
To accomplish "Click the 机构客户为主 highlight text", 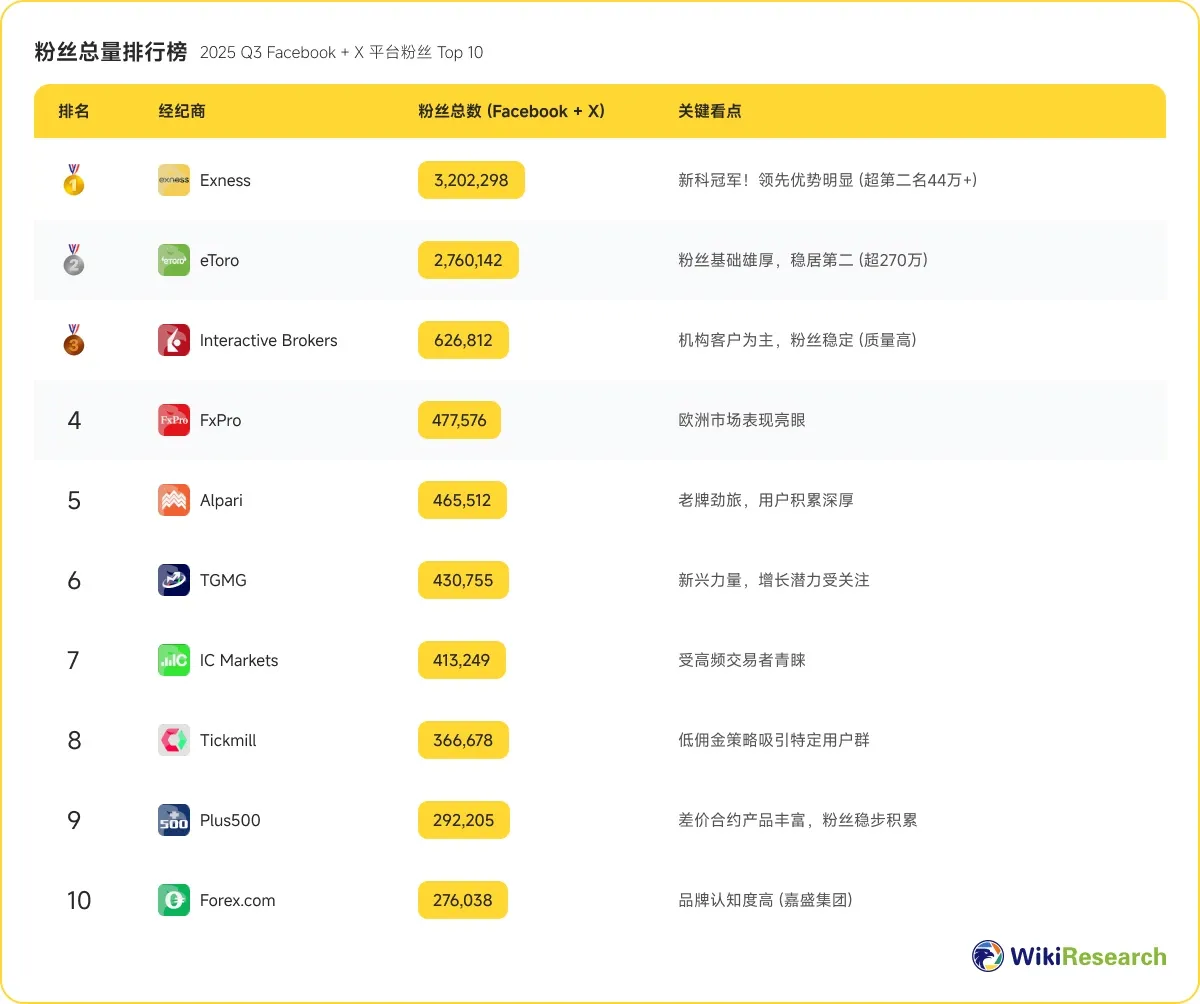I will point(797,340).
